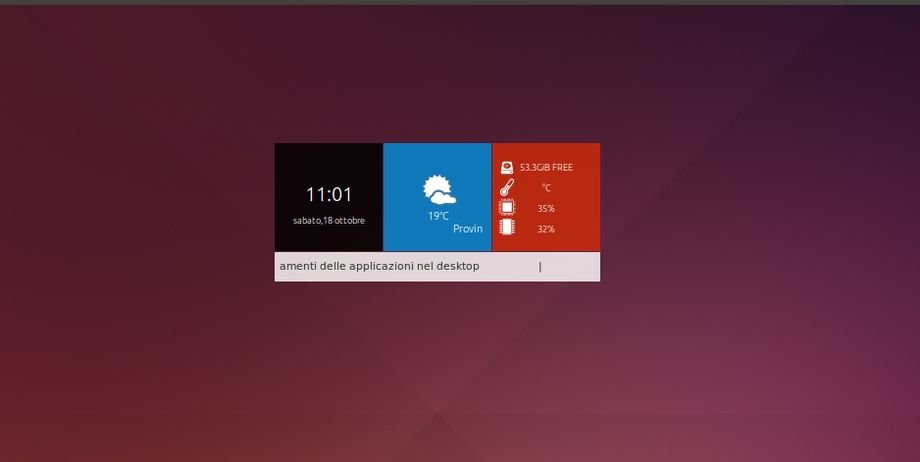Click the hard disk free space icon
Screen dimensions: 920x462
[507, 168]
